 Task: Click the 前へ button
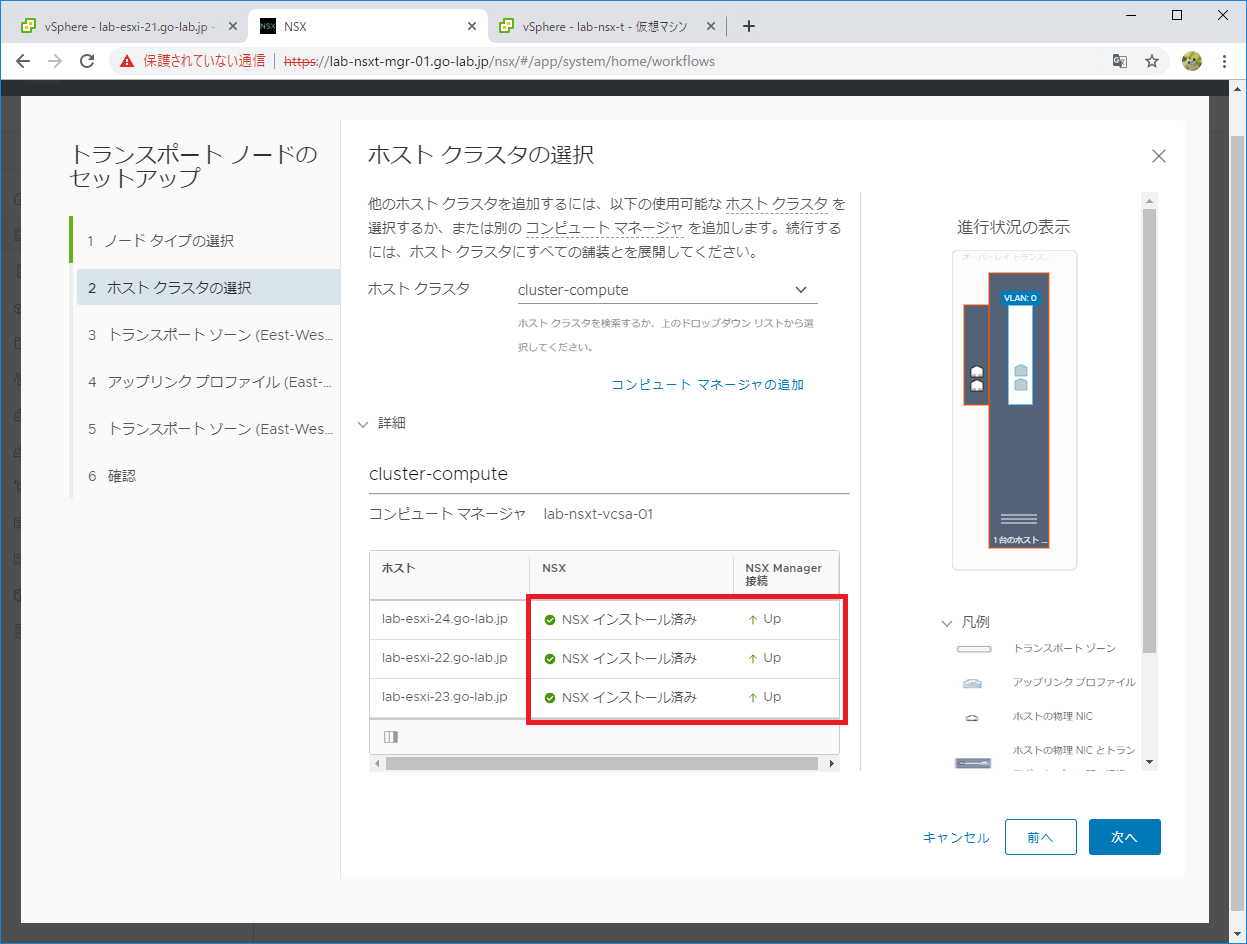(1040, 837)
